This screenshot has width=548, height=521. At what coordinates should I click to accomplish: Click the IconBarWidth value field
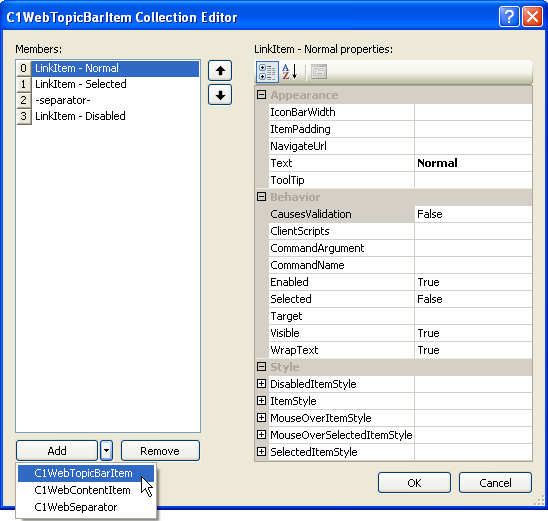(473, 112)
